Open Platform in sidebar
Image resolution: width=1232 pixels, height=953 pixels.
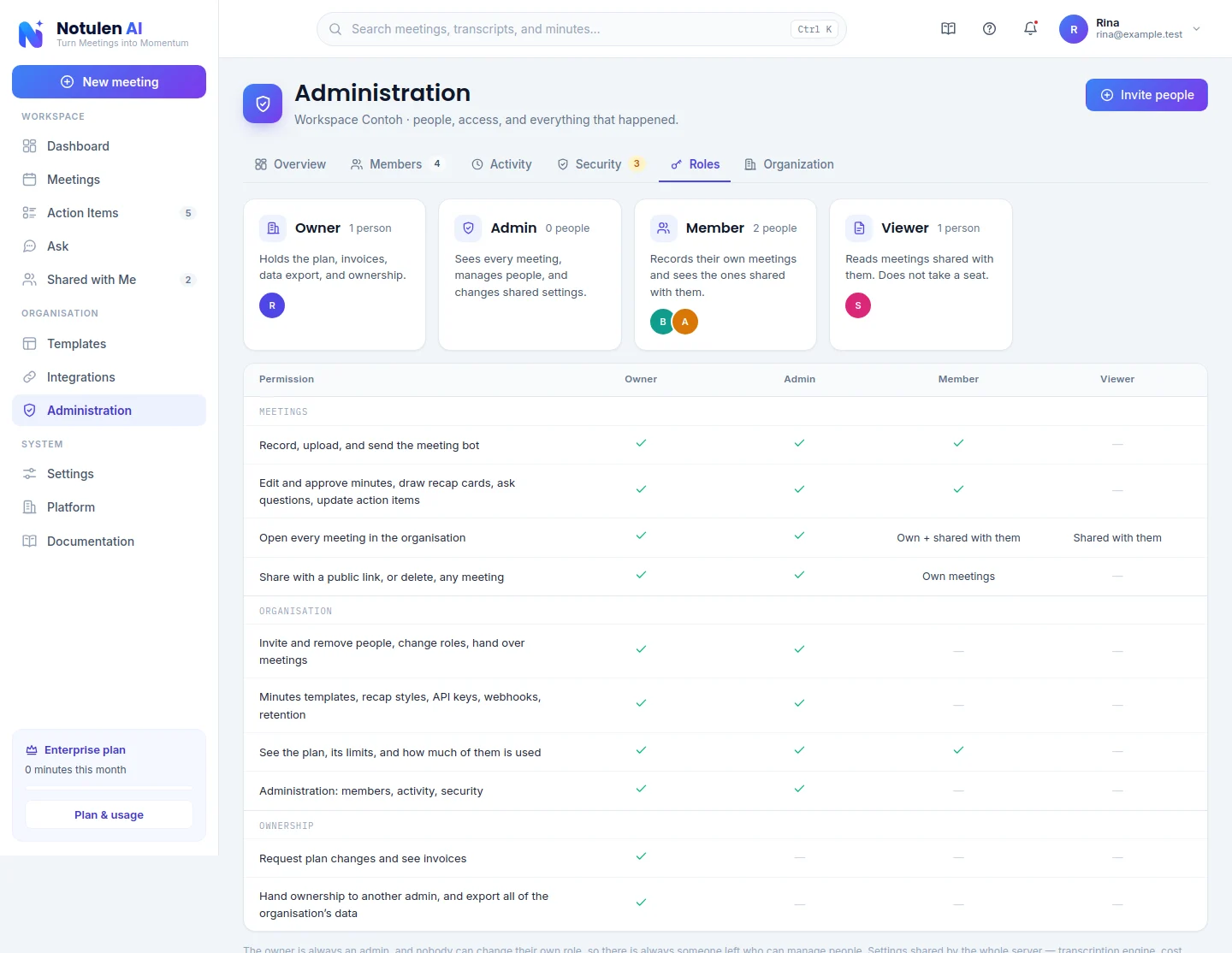click(109, 507)
